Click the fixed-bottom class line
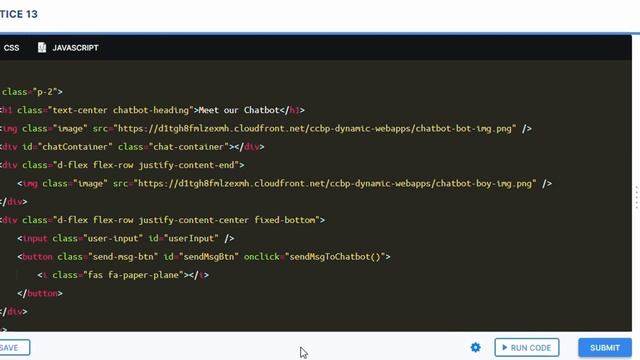 pyautogui.click(x=162, y=220)
